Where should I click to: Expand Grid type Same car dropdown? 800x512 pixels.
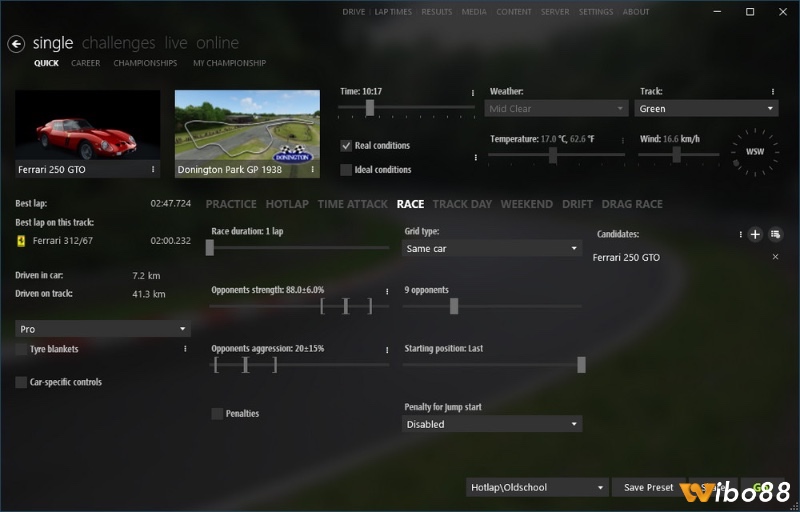pyautogui.click(x=492, y=248)
